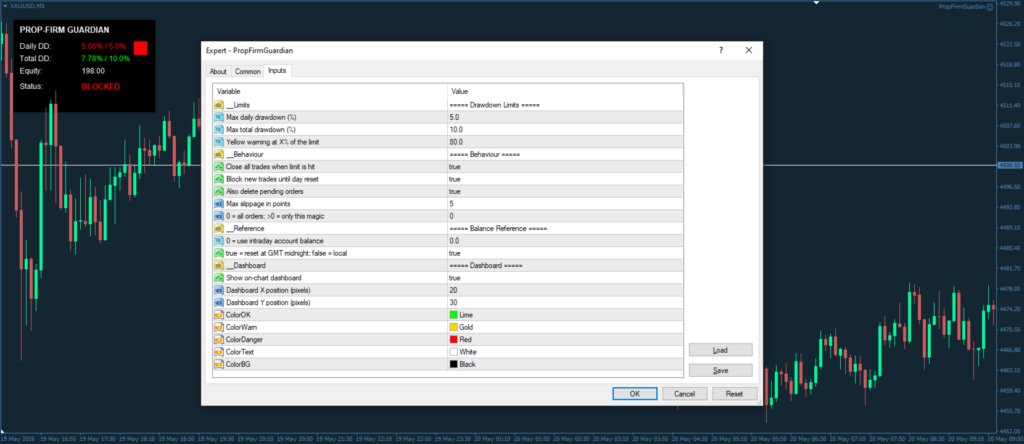Click the color icon beside ColorWarn

pyautogui.click(x=219, y=327)
